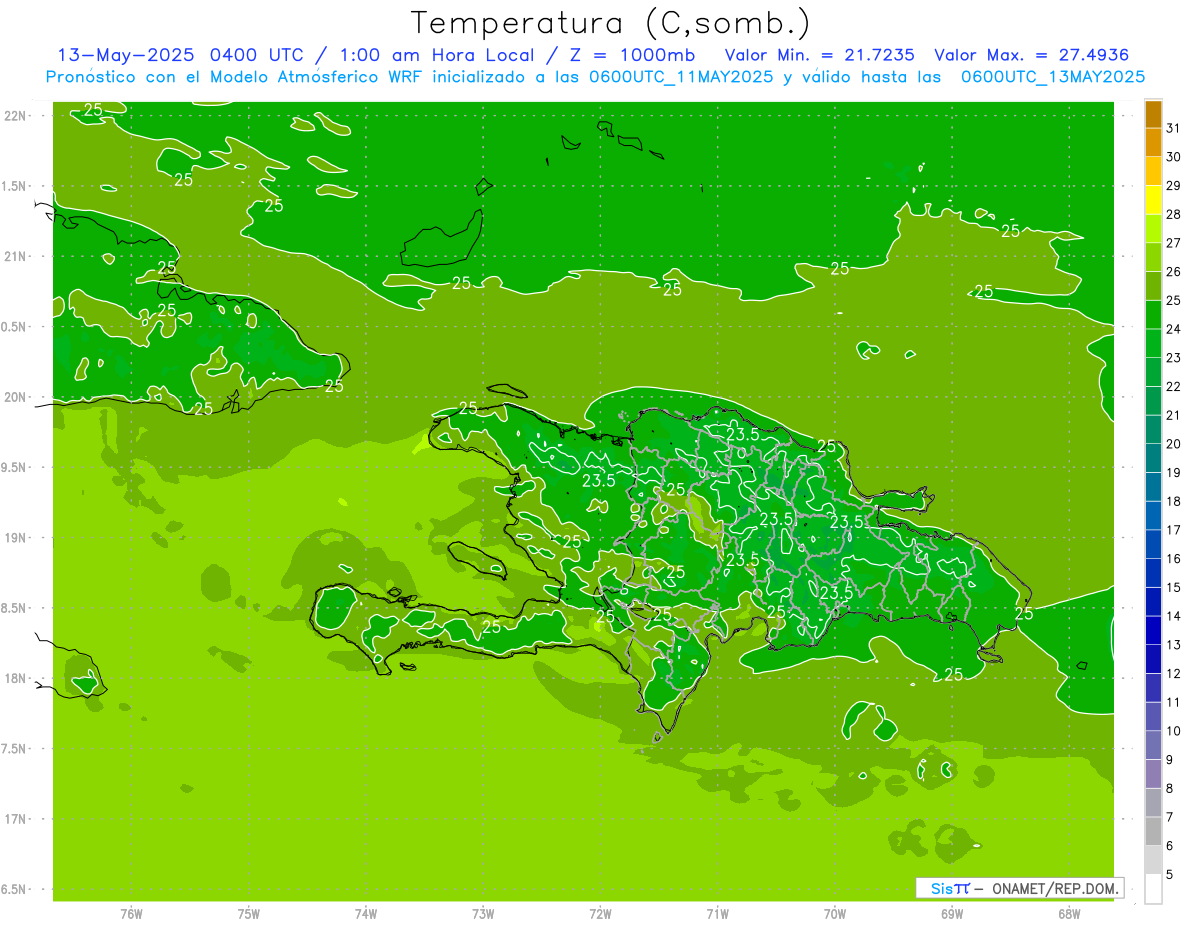Click the 6.5N latitude label

coord(15,889)
